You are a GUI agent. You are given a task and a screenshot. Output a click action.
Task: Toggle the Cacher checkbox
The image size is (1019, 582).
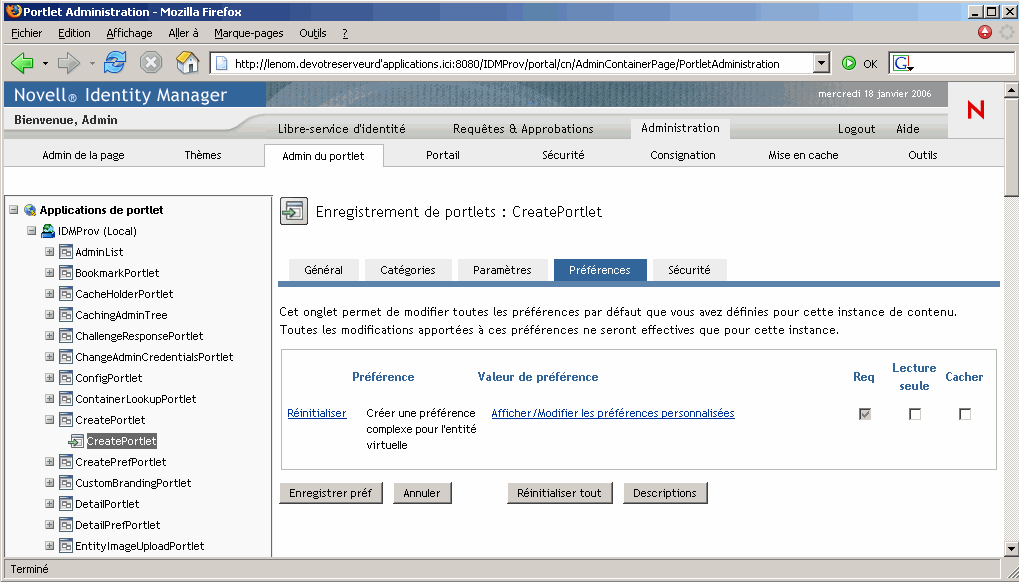(x=965, y=414)
